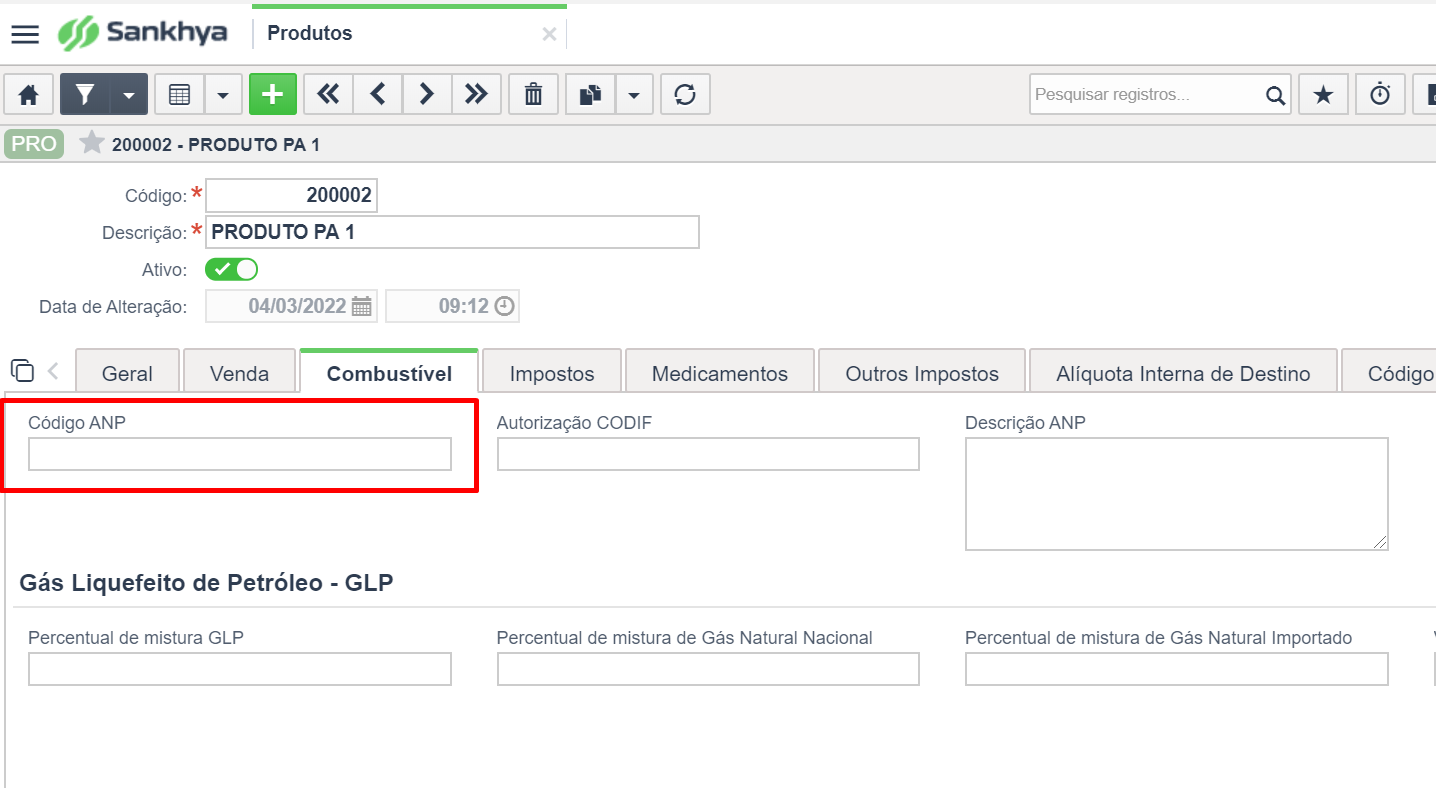Navigate to the next record with the arrow

(x=427, y=93)
